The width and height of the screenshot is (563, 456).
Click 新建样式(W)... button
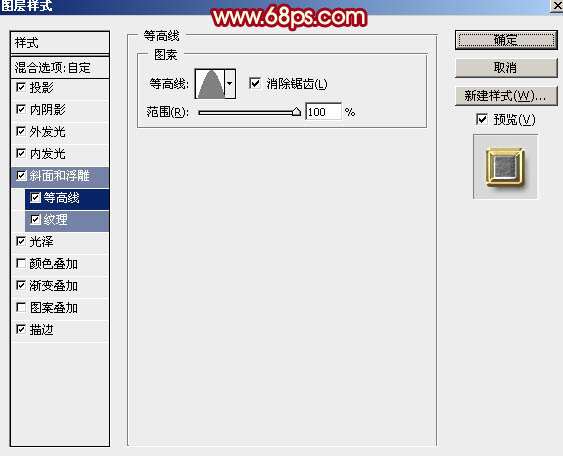506,96
